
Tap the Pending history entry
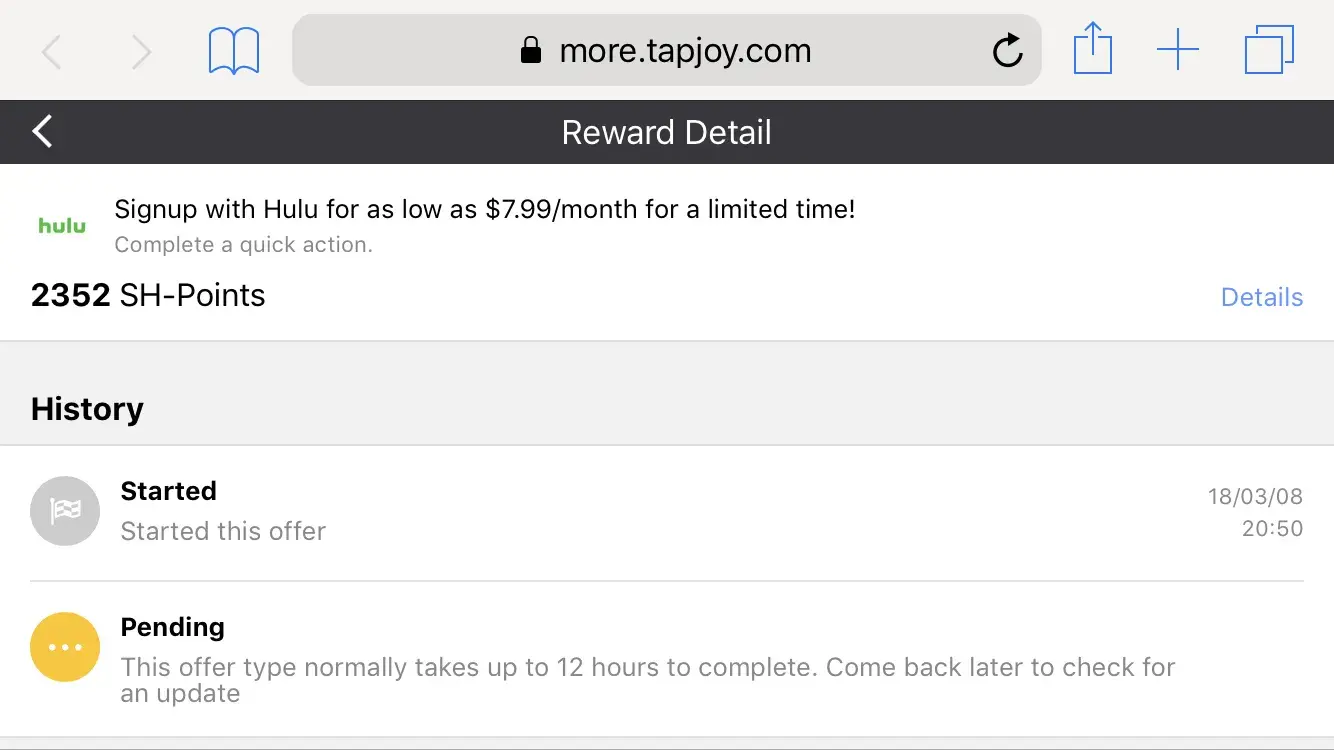click(647, 660)
